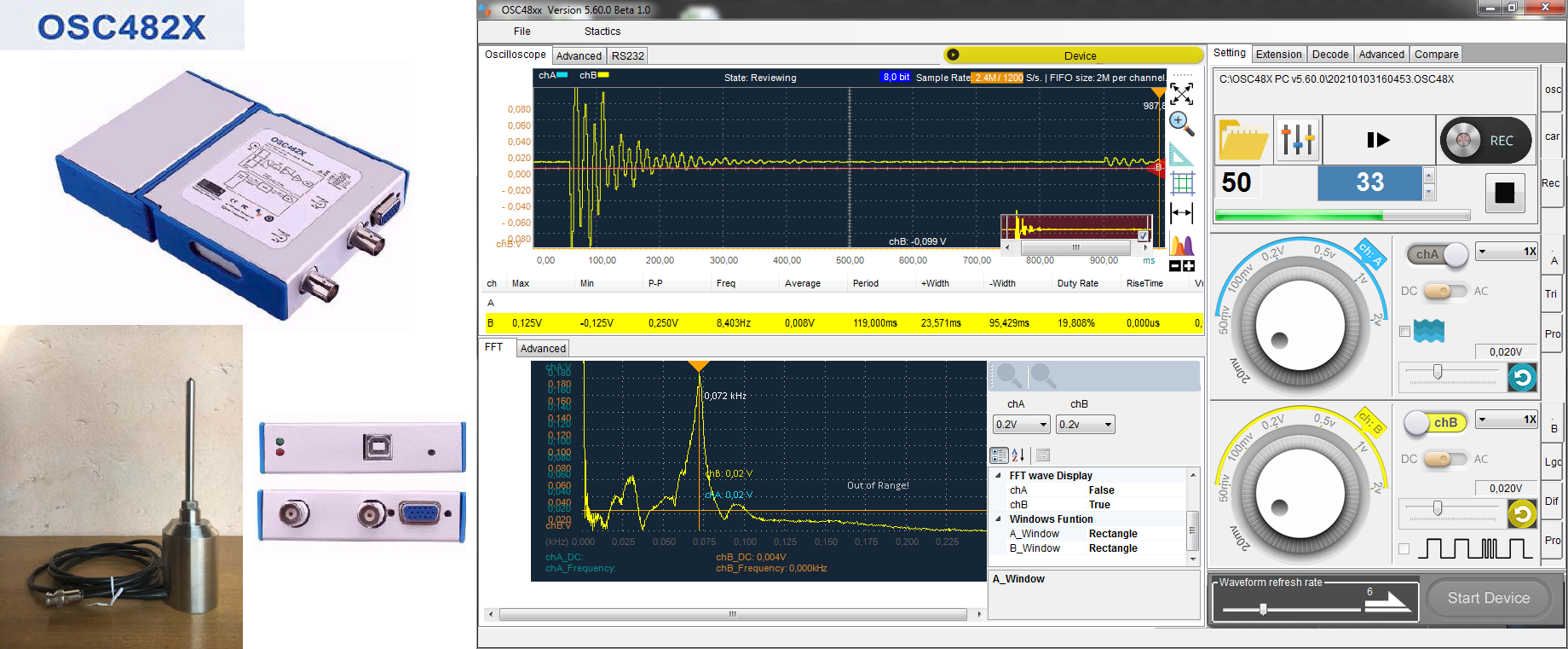Click the blue chA reset circular arrow
This screenshot has width=1568, height=649.
1522,377
